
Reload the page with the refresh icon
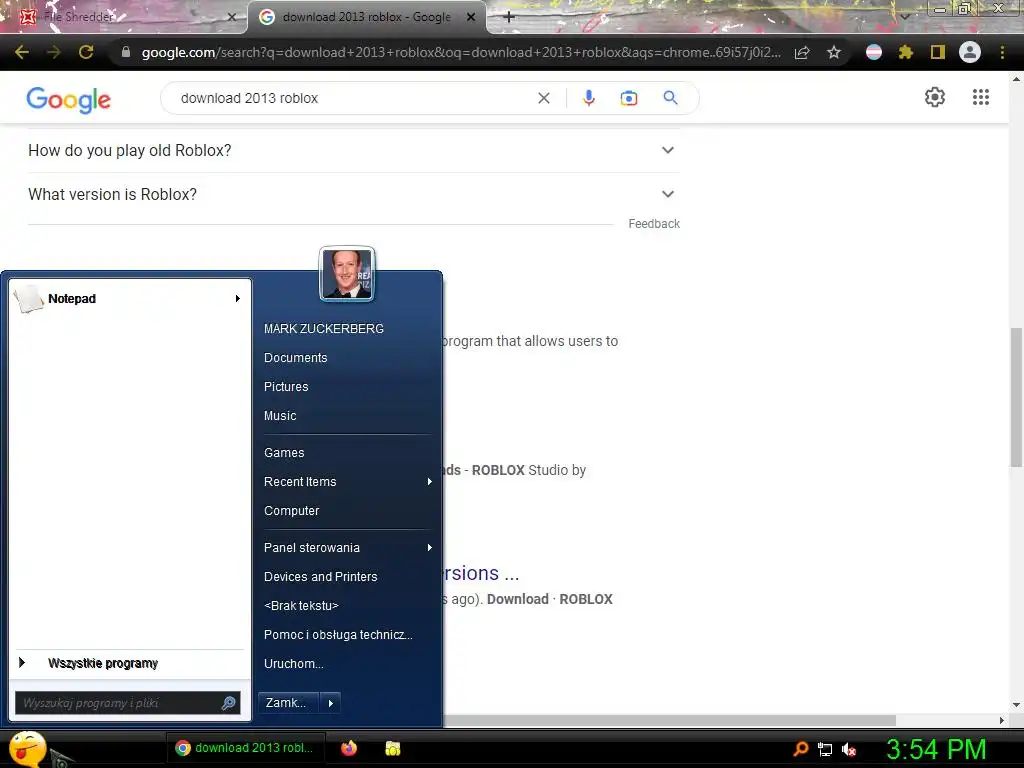point(86,52)
